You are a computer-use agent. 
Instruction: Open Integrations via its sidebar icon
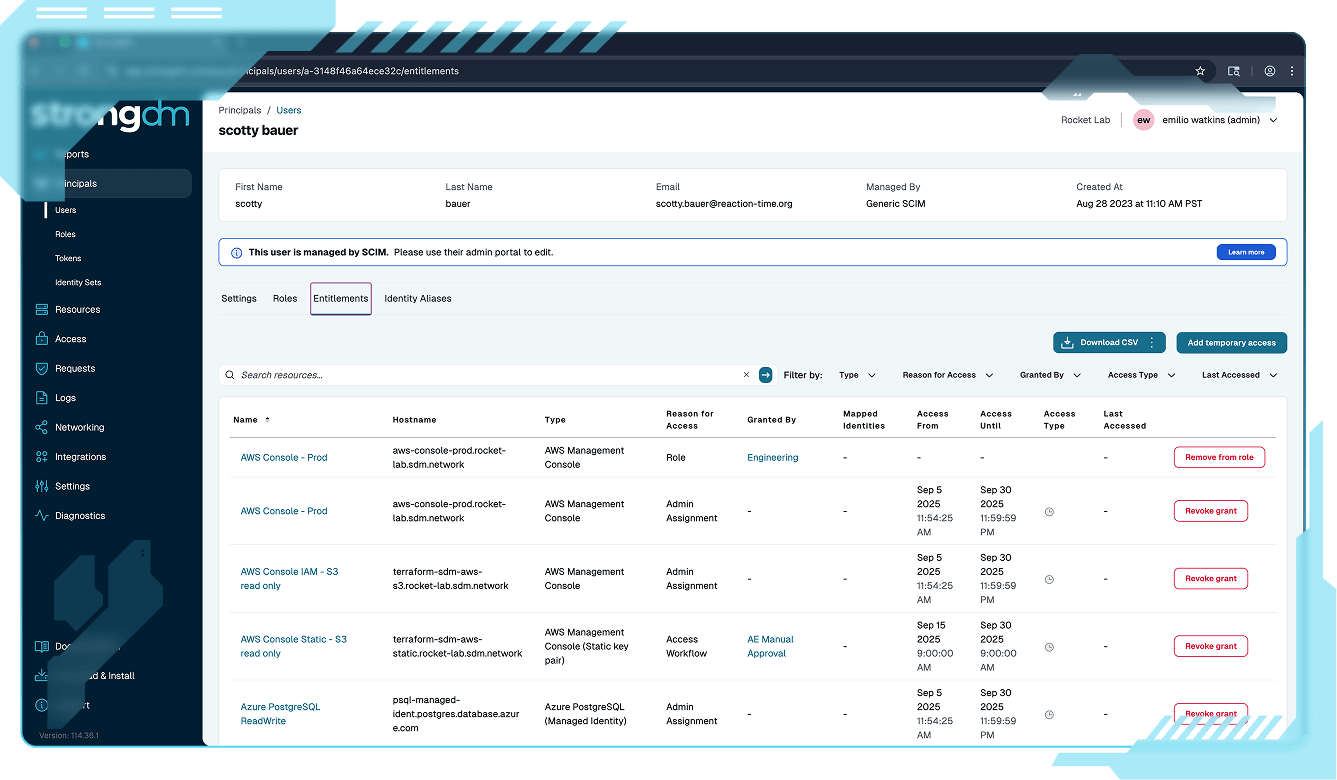coord(41,457)
